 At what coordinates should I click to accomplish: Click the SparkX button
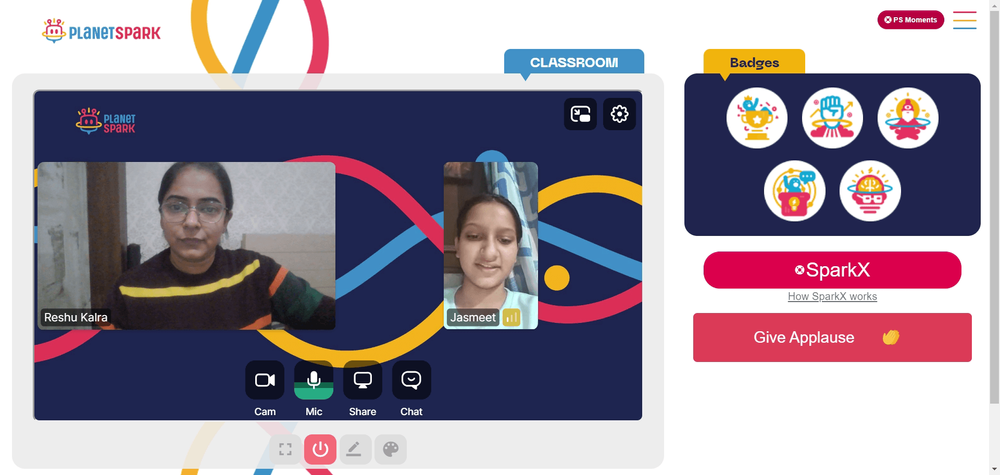pos(832,270)
